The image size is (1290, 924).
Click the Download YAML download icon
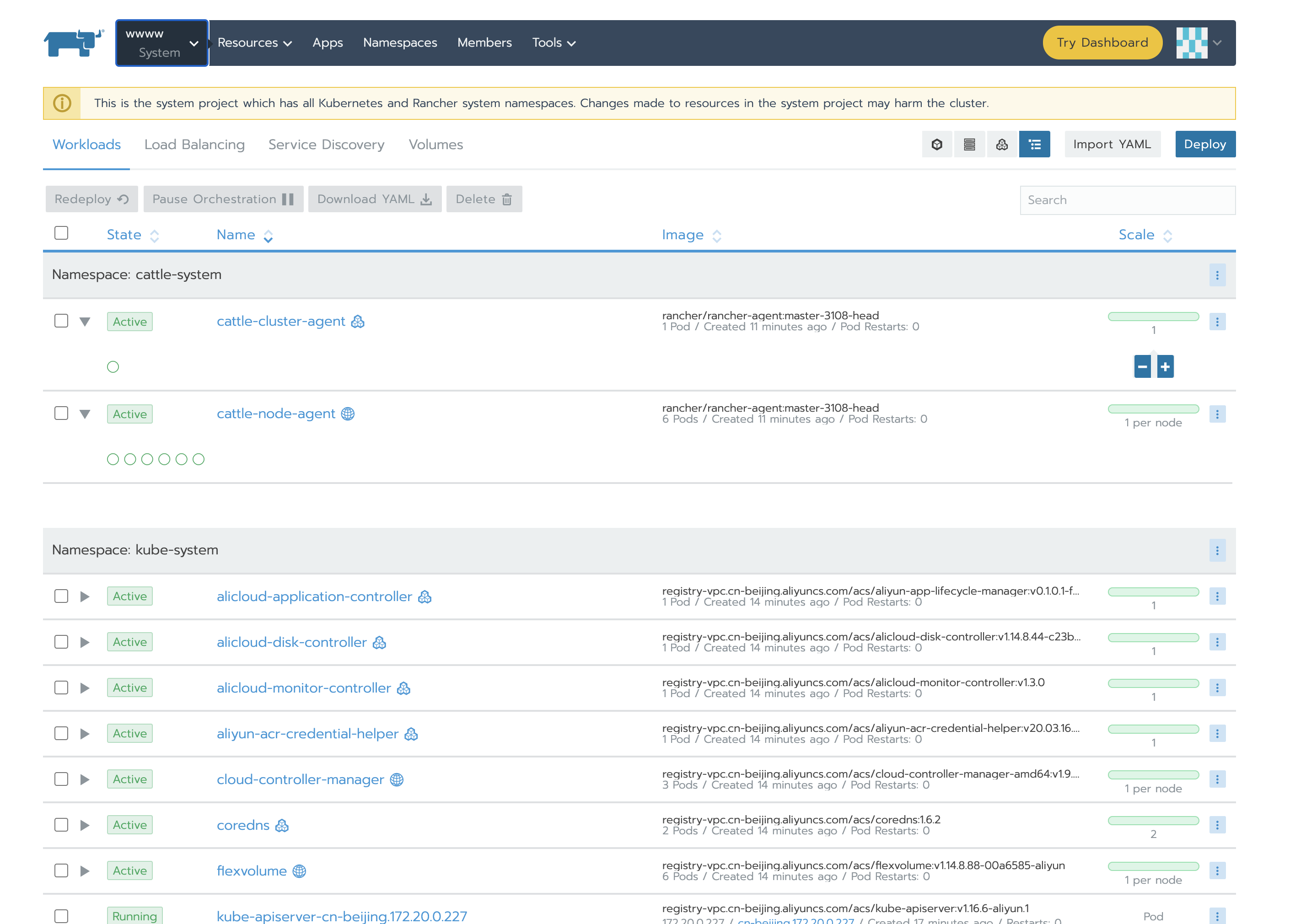coord(425,199)
